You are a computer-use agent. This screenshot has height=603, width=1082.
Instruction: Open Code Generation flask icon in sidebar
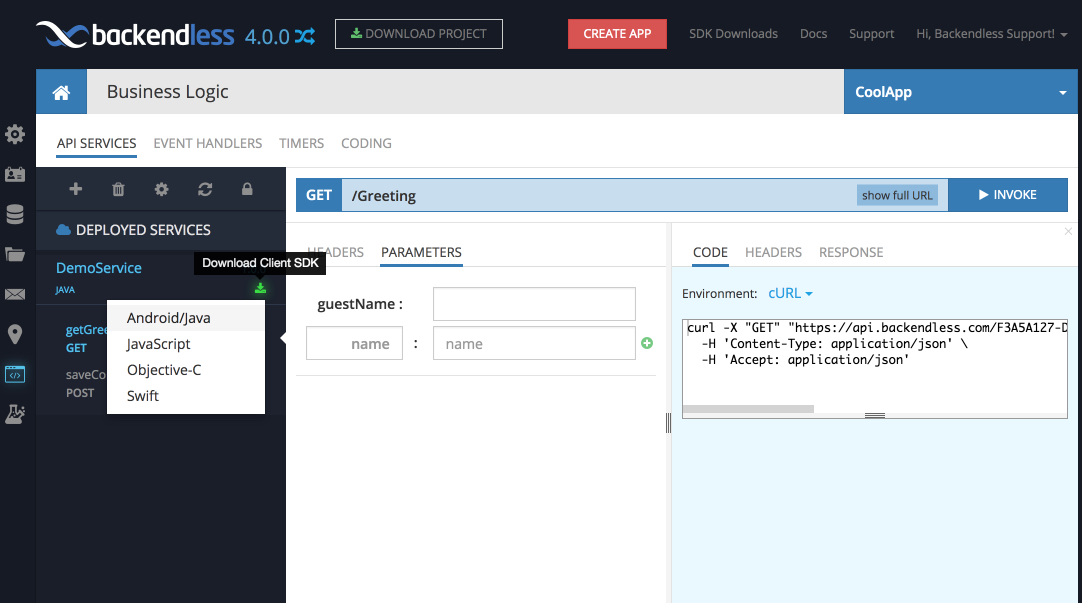pos(14,414)
